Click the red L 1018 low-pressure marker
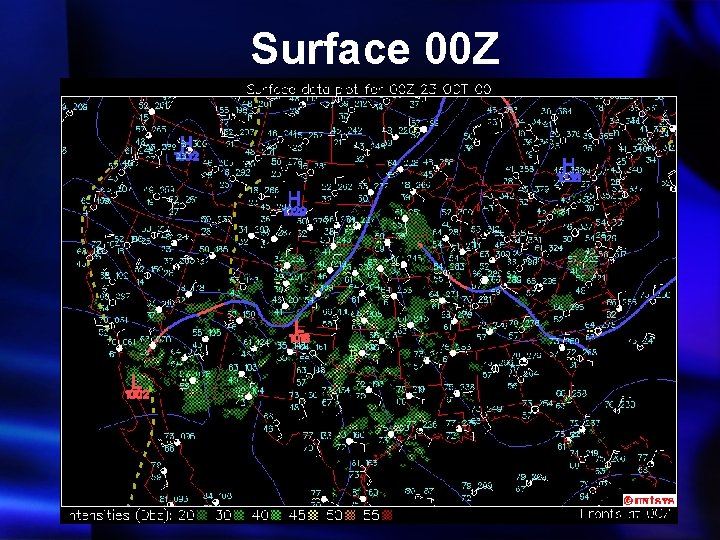The height and width of the screenshot is (540, 720). [299, 332]
